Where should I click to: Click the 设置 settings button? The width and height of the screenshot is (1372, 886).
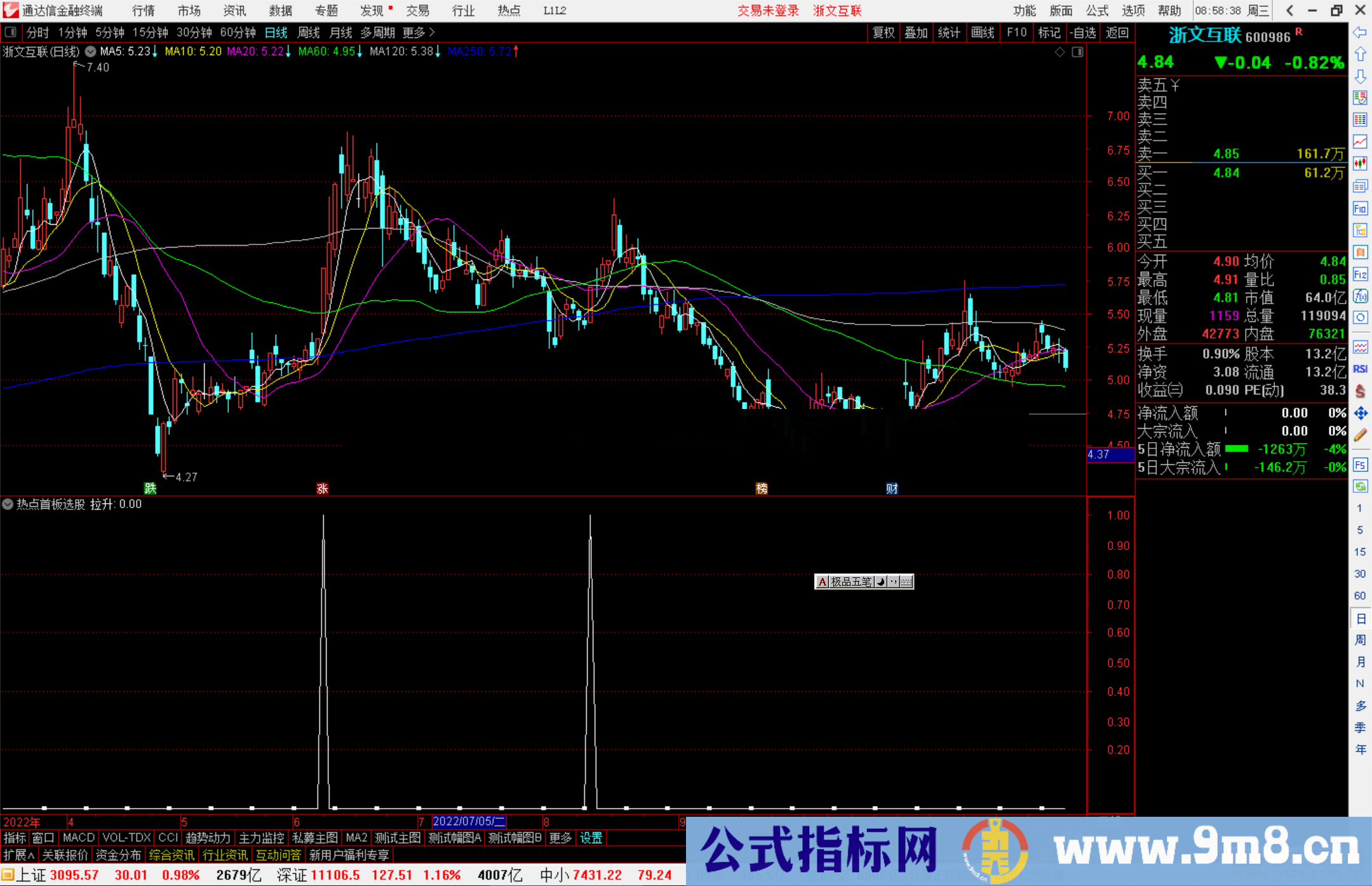pos(591,838)
